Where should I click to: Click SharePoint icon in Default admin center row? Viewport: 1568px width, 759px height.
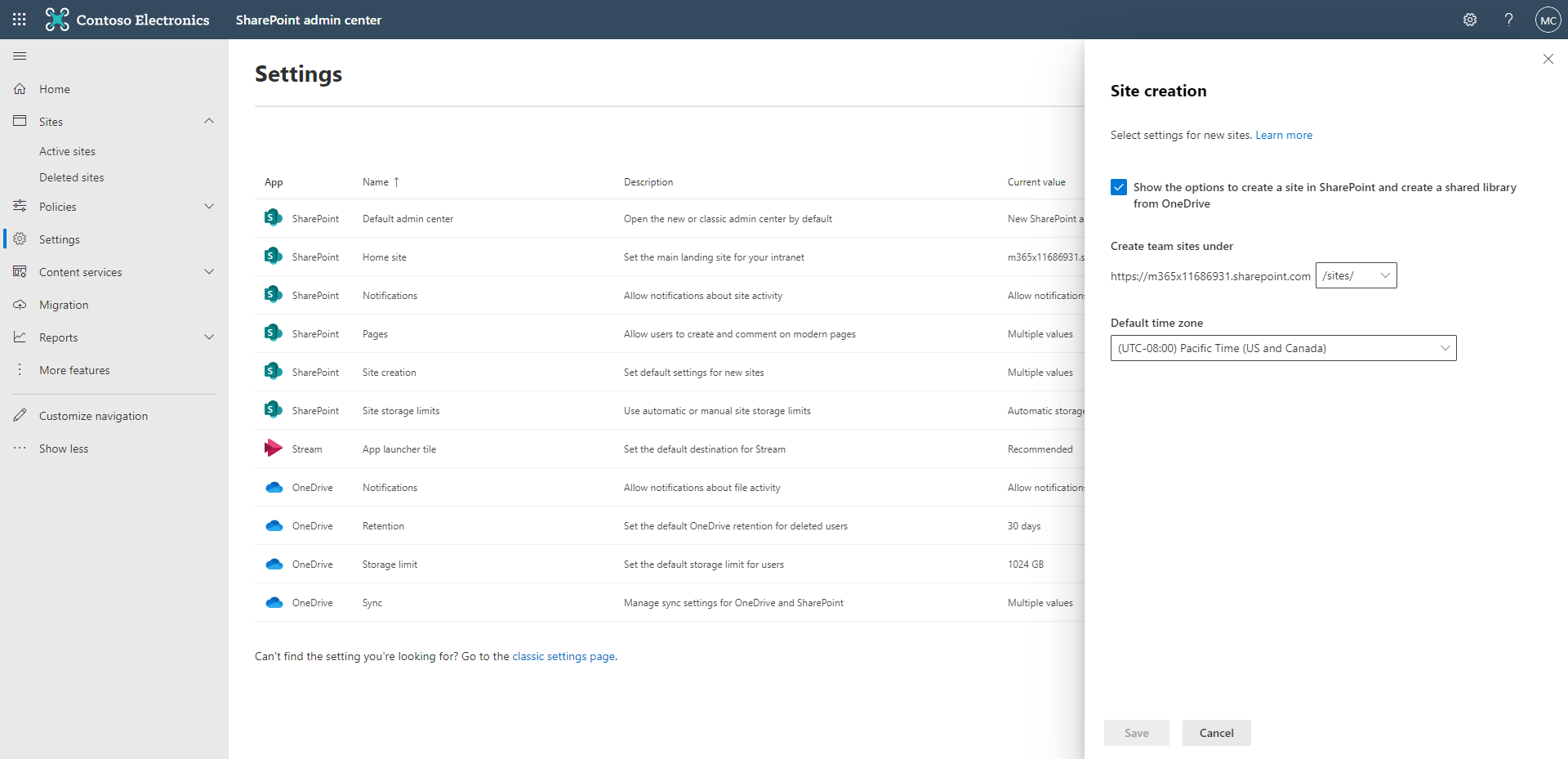pyautogui.click(x=274, y=218)
